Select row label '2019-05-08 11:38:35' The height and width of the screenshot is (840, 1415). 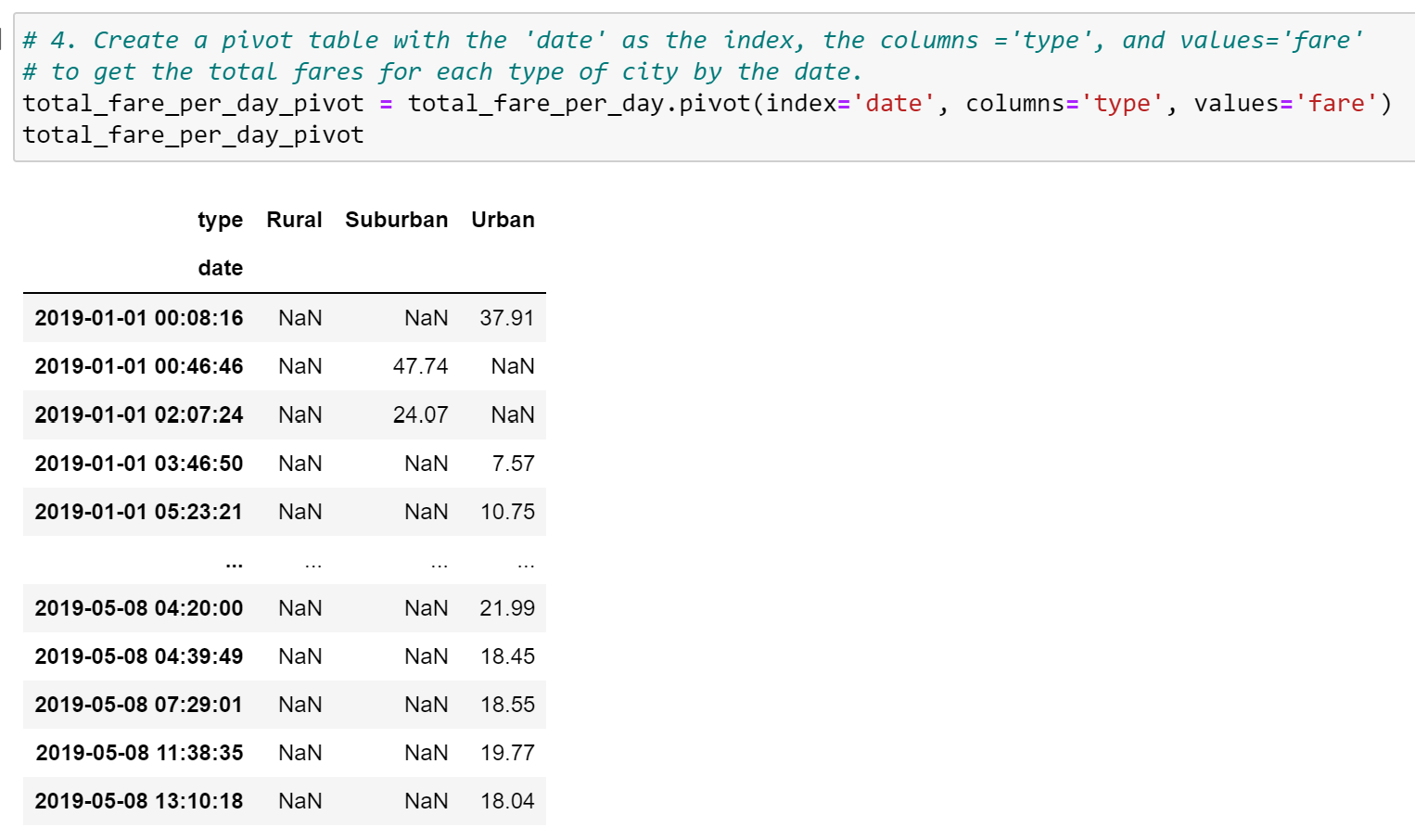pyautogui.click(x=139, y=753)
